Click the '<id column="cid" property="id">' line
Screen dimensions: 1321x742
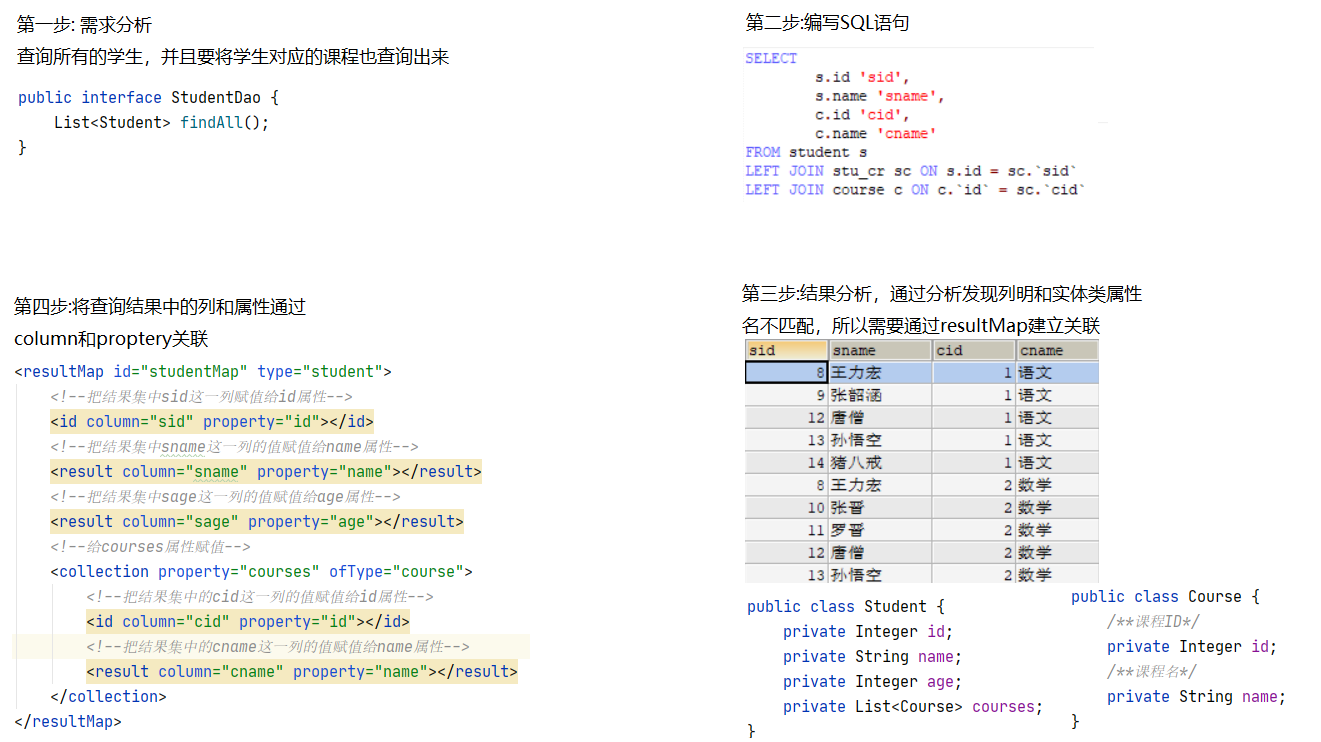click(248, 621)
